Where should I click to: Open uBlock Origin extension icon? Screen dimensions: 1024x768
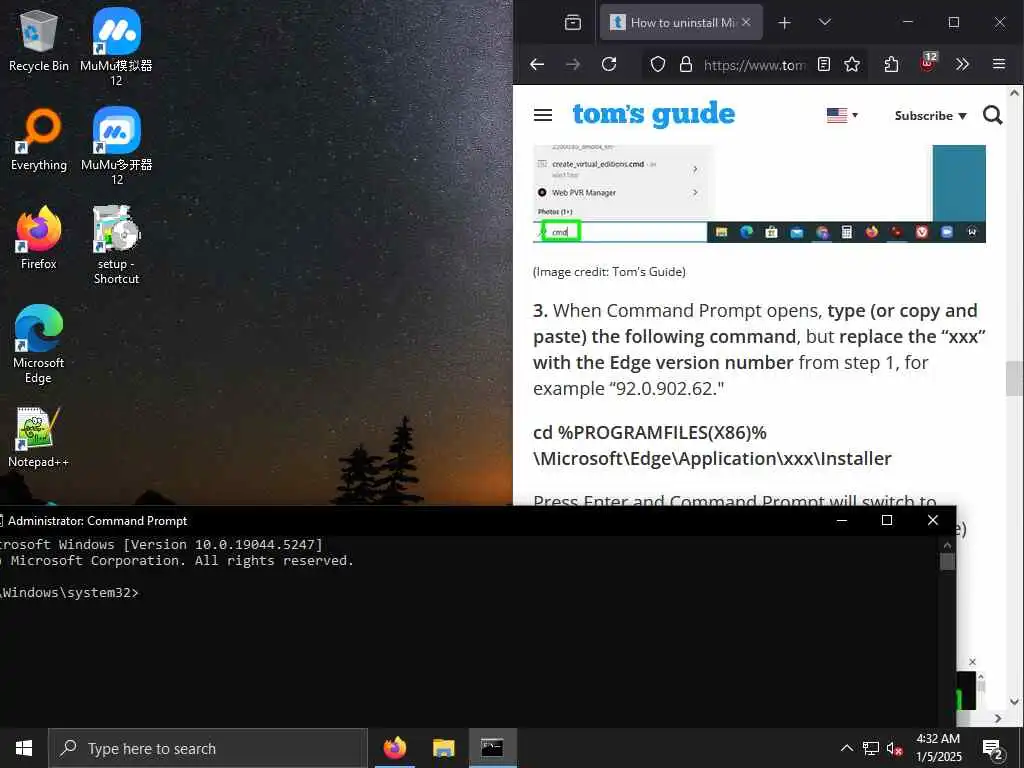pyautogui.click(x=927, y=63)
